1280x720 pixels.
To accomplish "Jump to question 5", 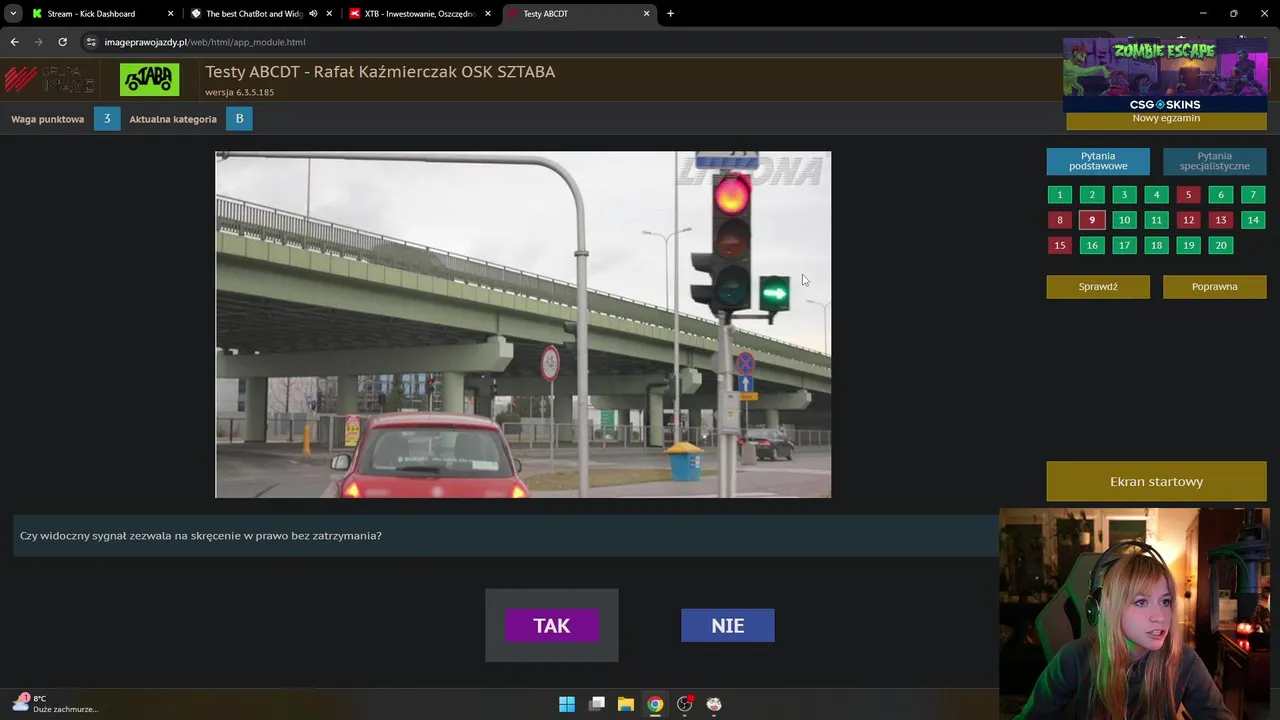I will (x=1188, y=195).
